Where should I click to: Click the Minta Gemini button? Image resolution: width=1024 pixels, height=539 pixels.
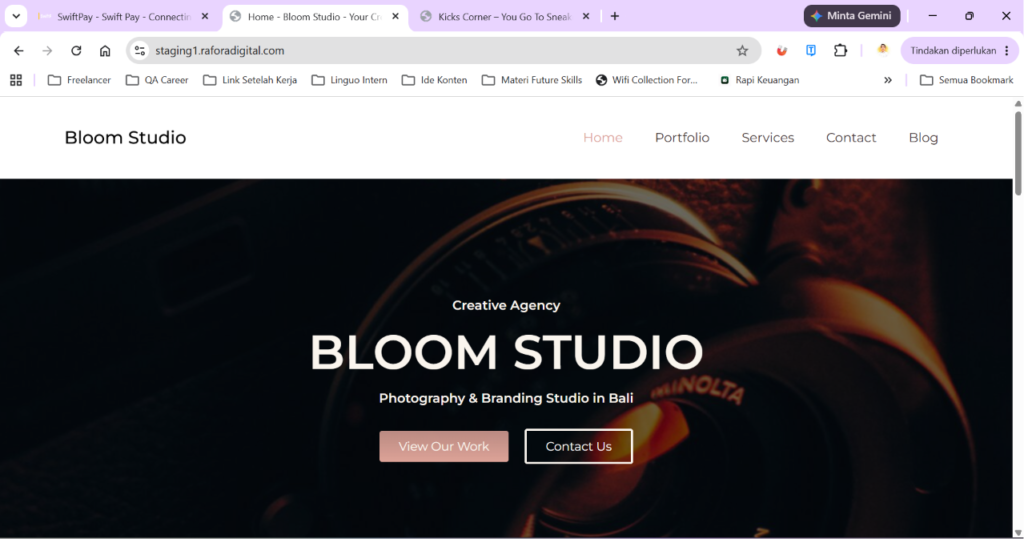[852, 16]
